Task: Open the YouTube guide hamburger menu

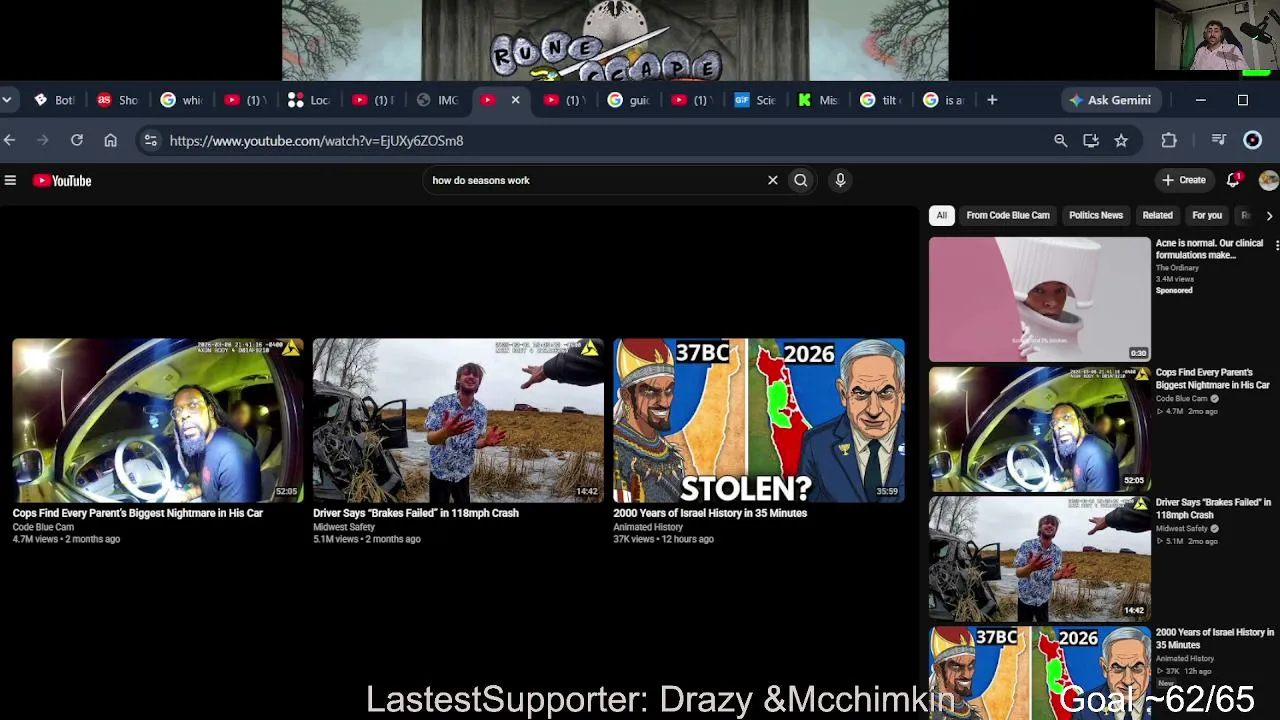Action: point(10,180)
